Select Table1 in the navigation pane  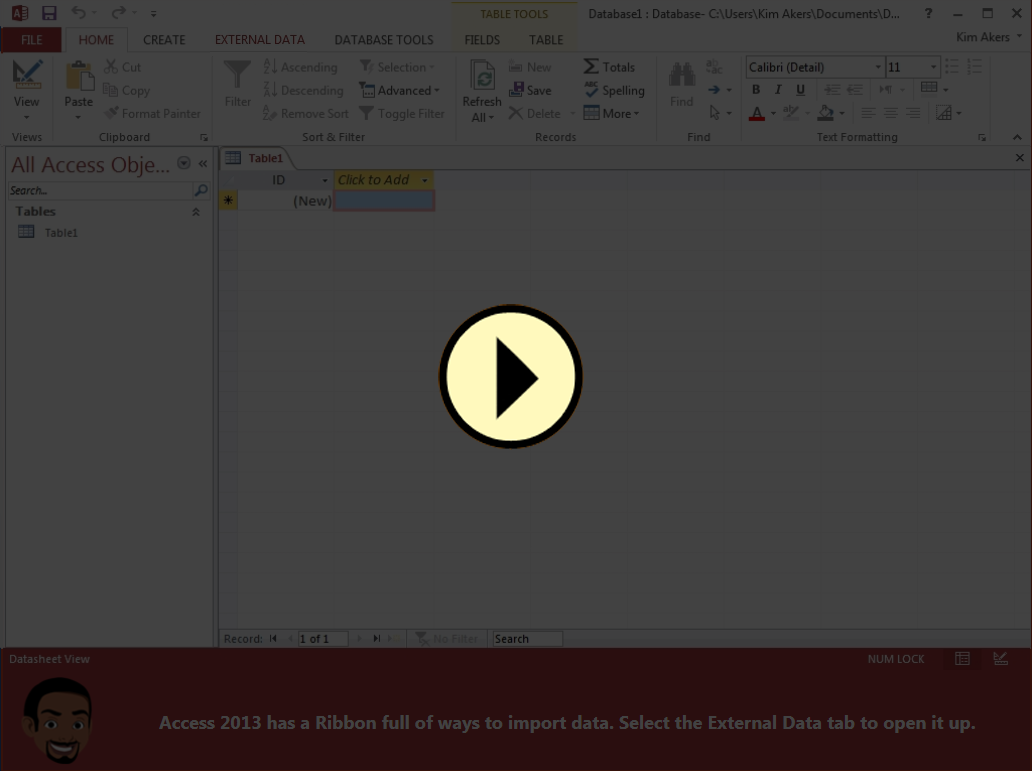pos(61,232)
